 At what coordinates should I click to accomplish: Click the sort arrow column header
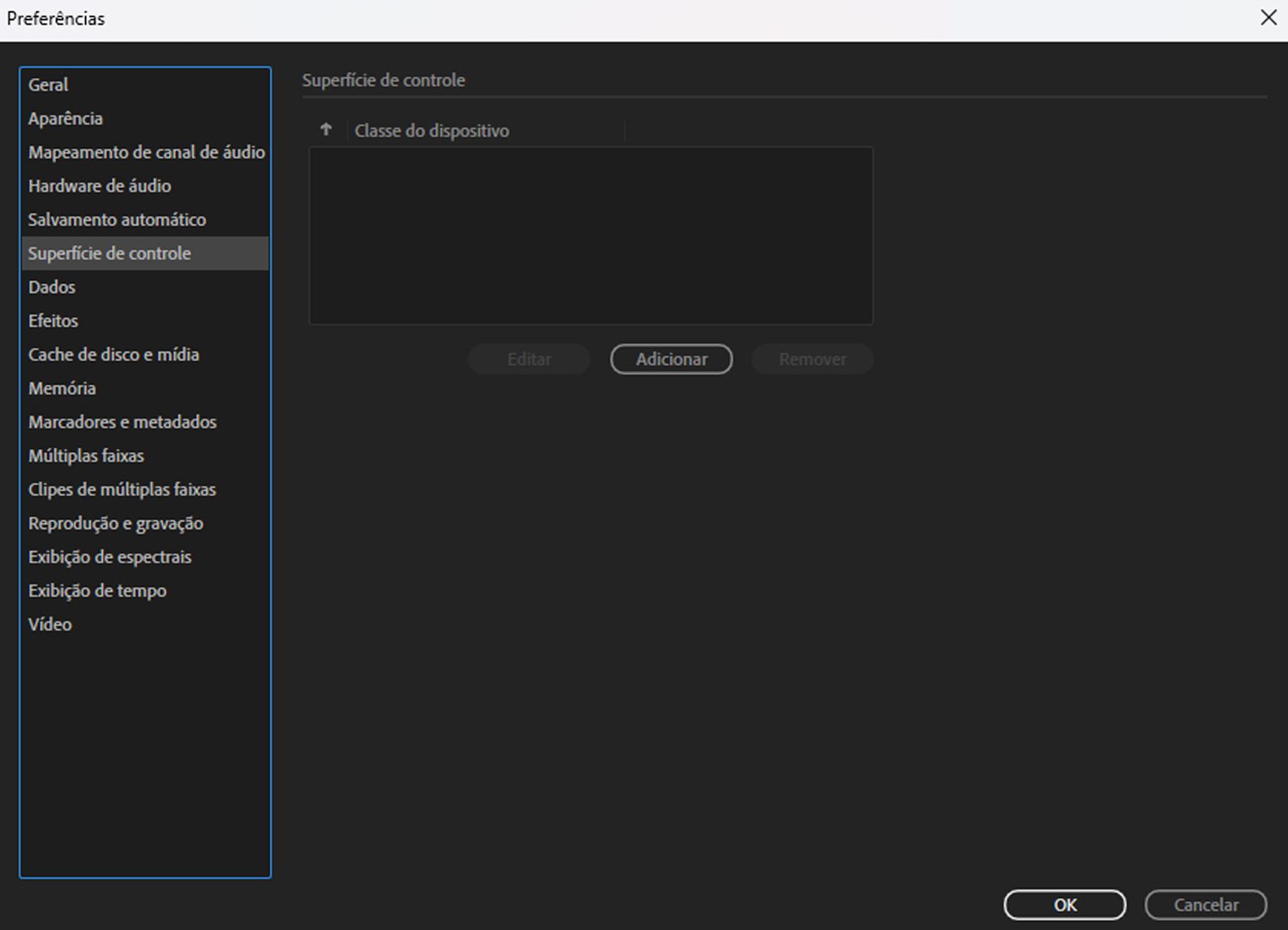pos(326,130)
